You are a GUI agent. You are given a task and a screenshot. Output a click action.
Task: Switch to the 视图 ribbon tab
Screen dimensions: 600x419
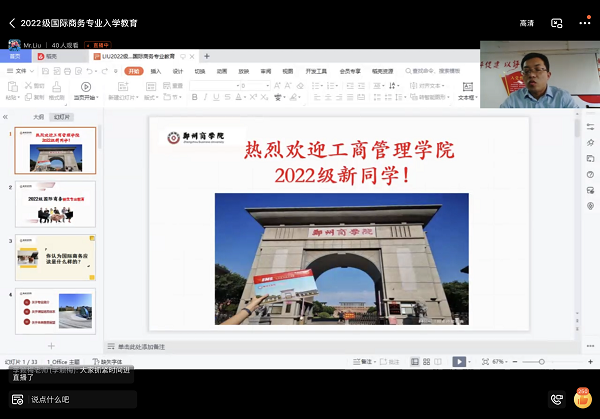pos(288,71)
